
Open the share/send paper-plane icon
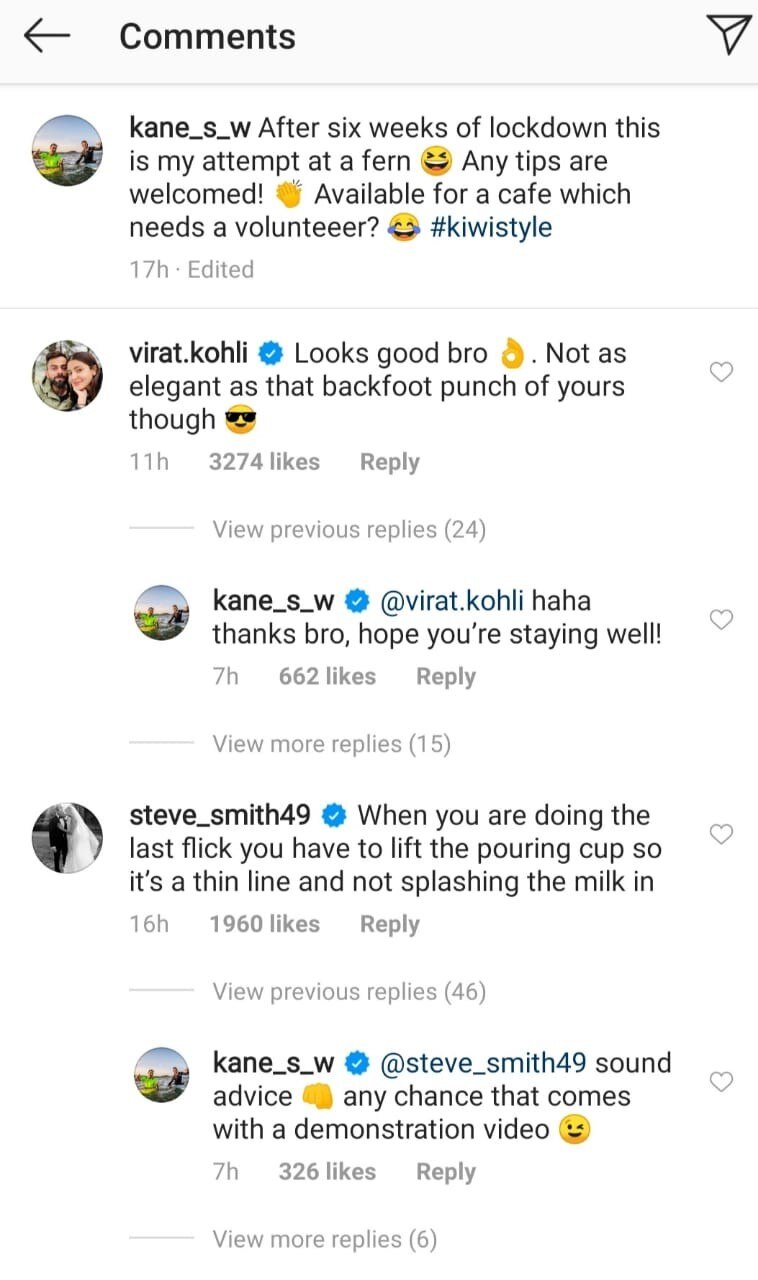[x=728, y=36]
